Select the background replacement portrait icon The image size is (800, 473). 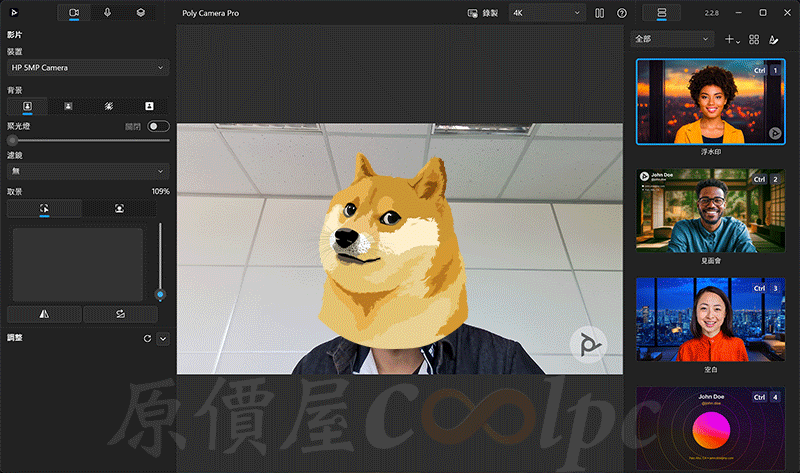point(149,106)
